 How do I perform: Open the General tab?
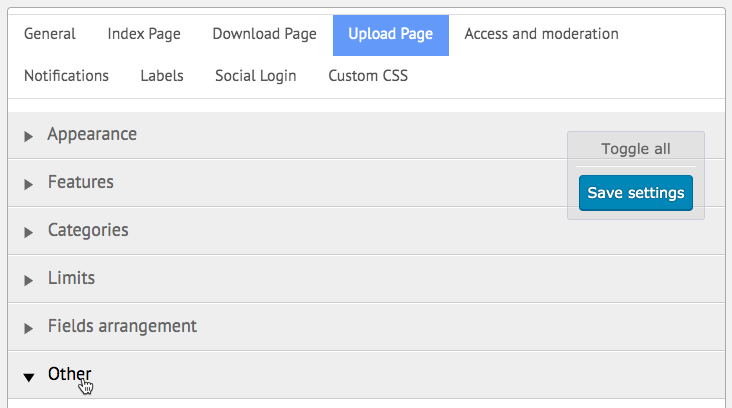click(x=49, y=34)
